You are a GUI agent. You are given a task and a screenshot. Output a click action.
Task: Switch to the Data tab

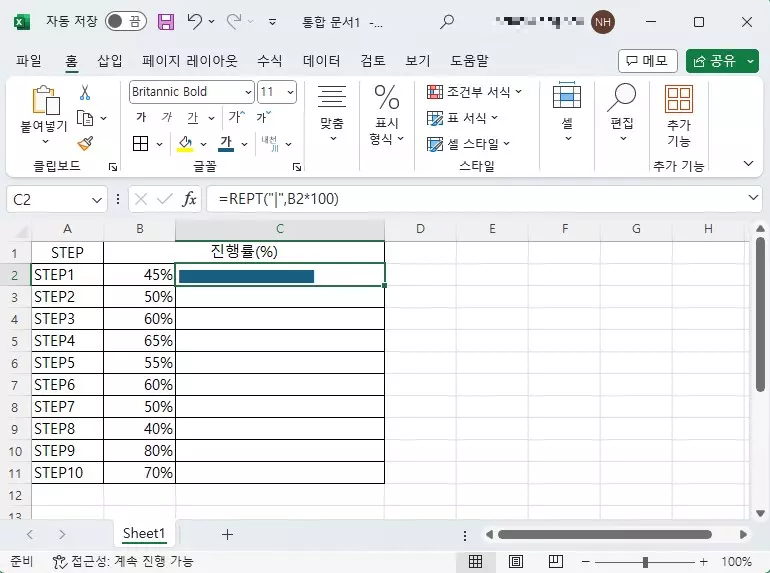pos(322,61)
